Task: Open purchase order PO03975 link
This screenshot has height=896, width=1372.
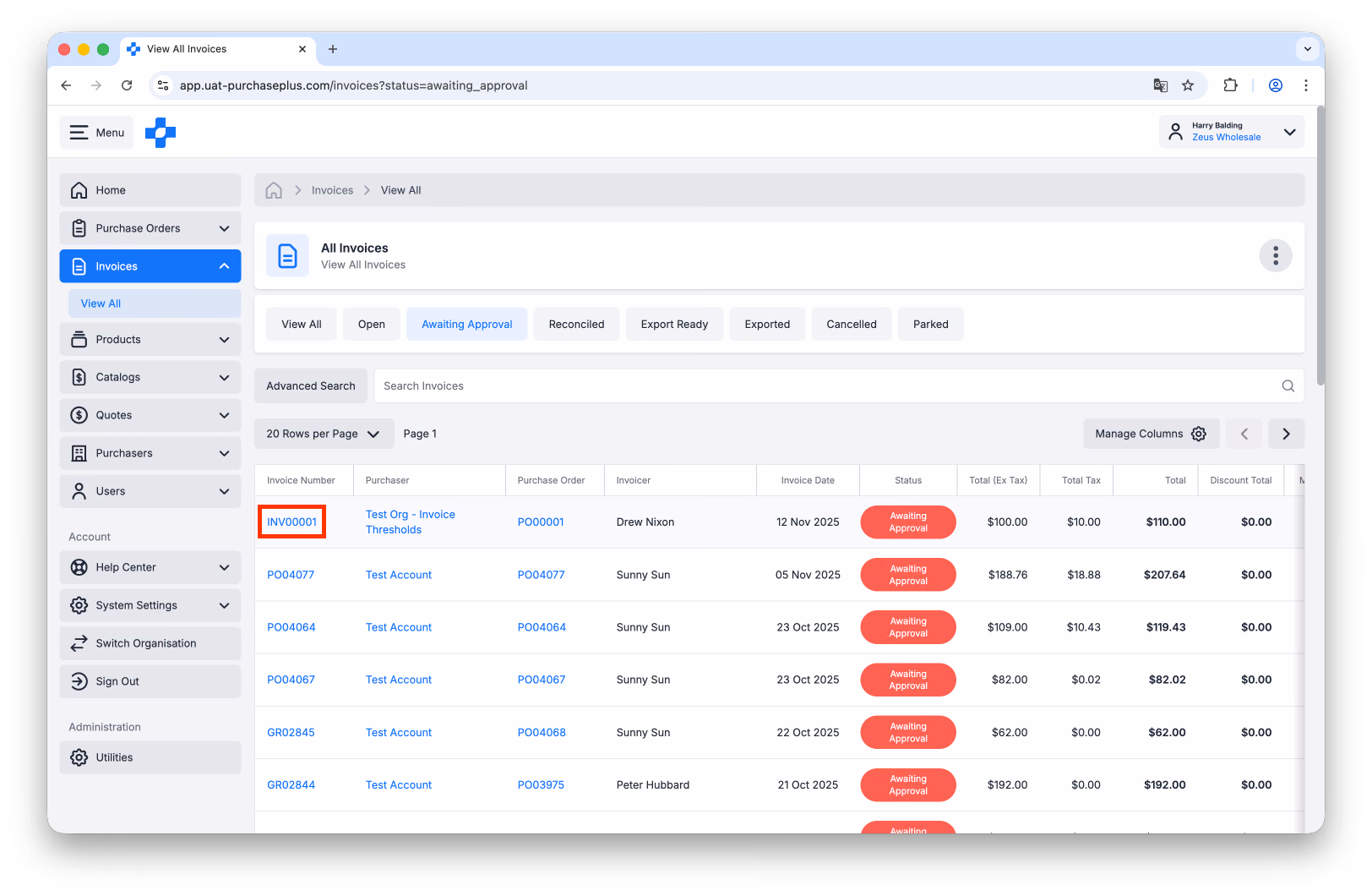Action: [x=541, y=785]
